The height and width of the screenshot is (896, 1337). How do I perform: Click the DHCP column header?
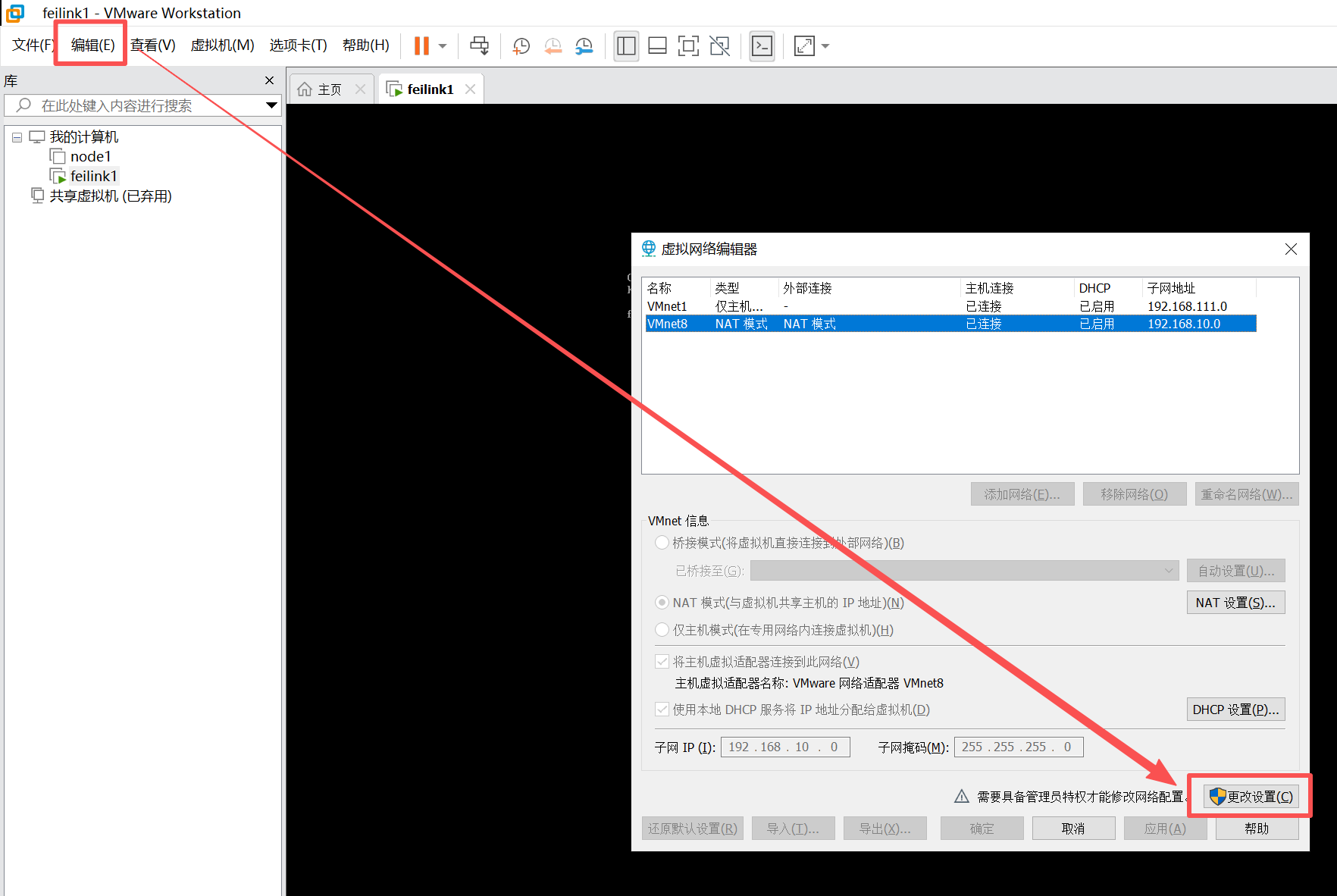1108,288
